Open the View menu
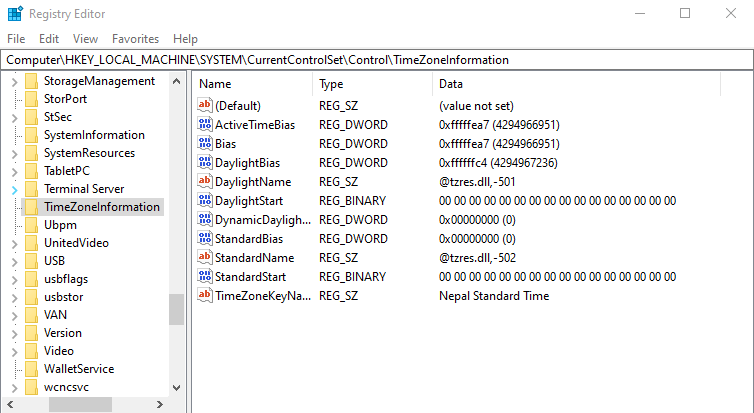The height and width of the screenshot is (413, 754). pos(85,38)
